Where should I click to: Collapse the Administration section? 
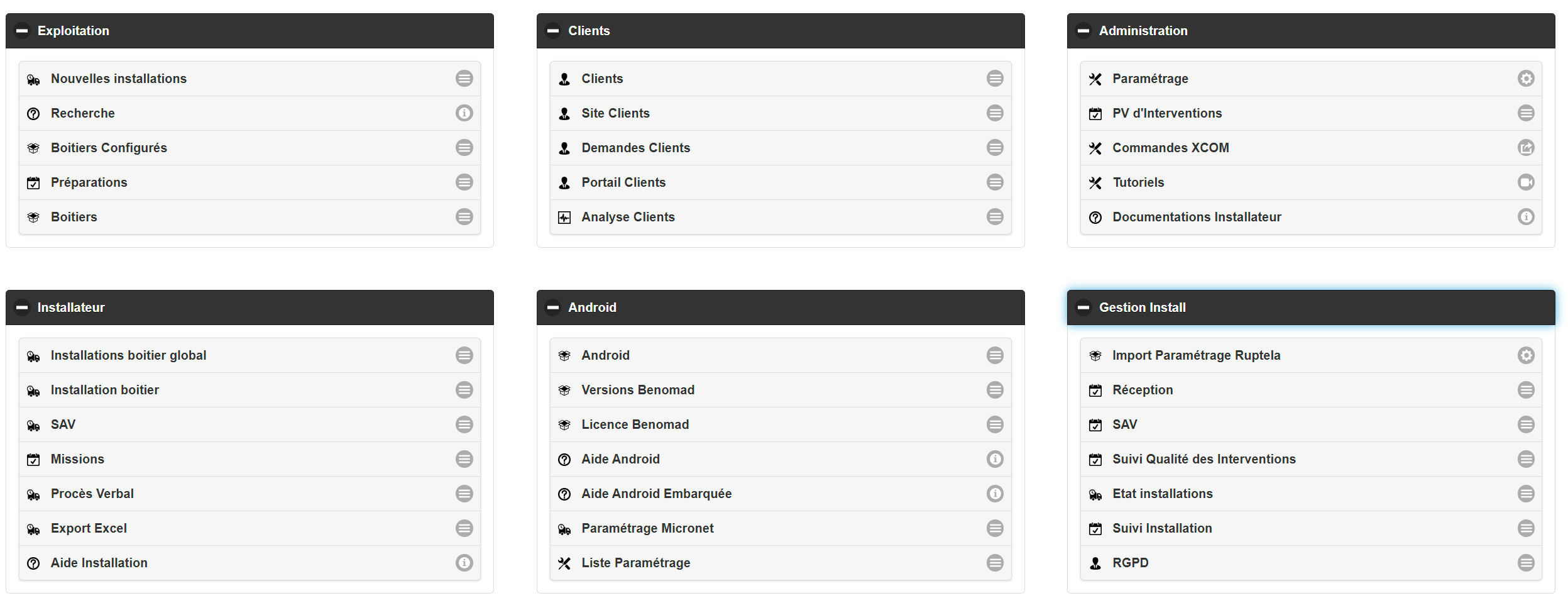pyautogui.click(x=1083, y=31)
